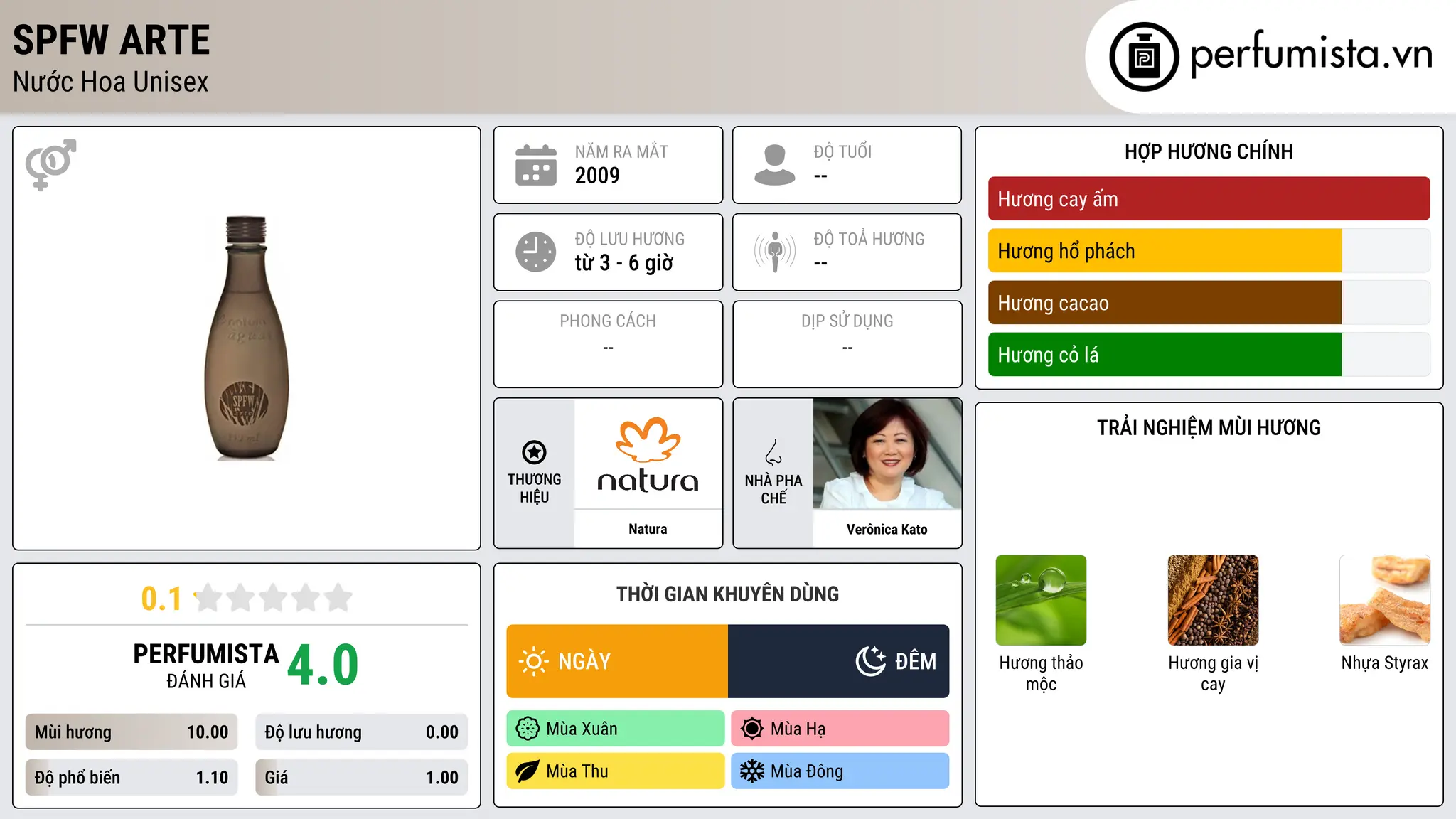The image size is (1456, 819).
Task: Click the green 4.0 rating score
Action: click(x=323, y=665)
